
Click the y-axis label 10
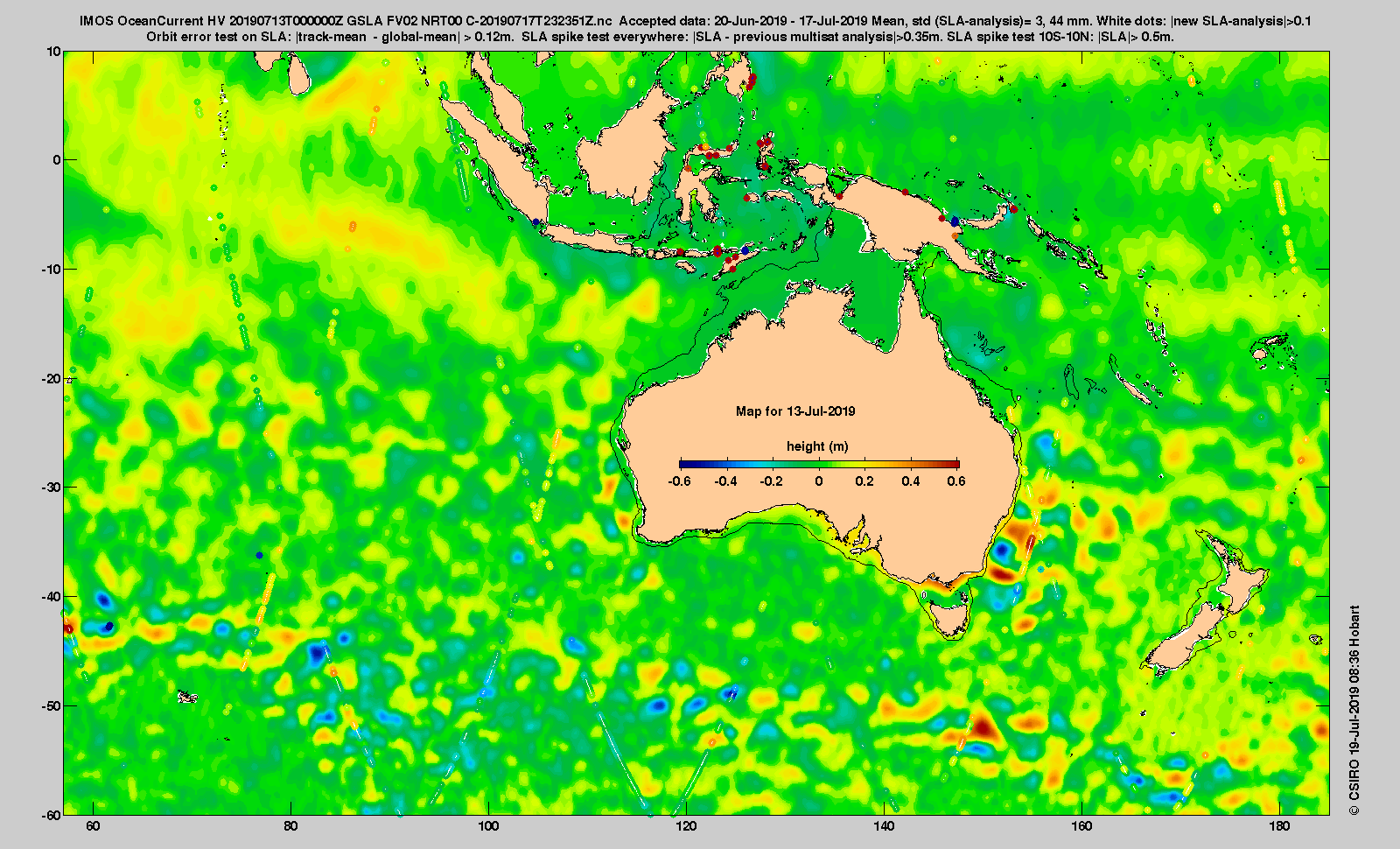(54, 52)
